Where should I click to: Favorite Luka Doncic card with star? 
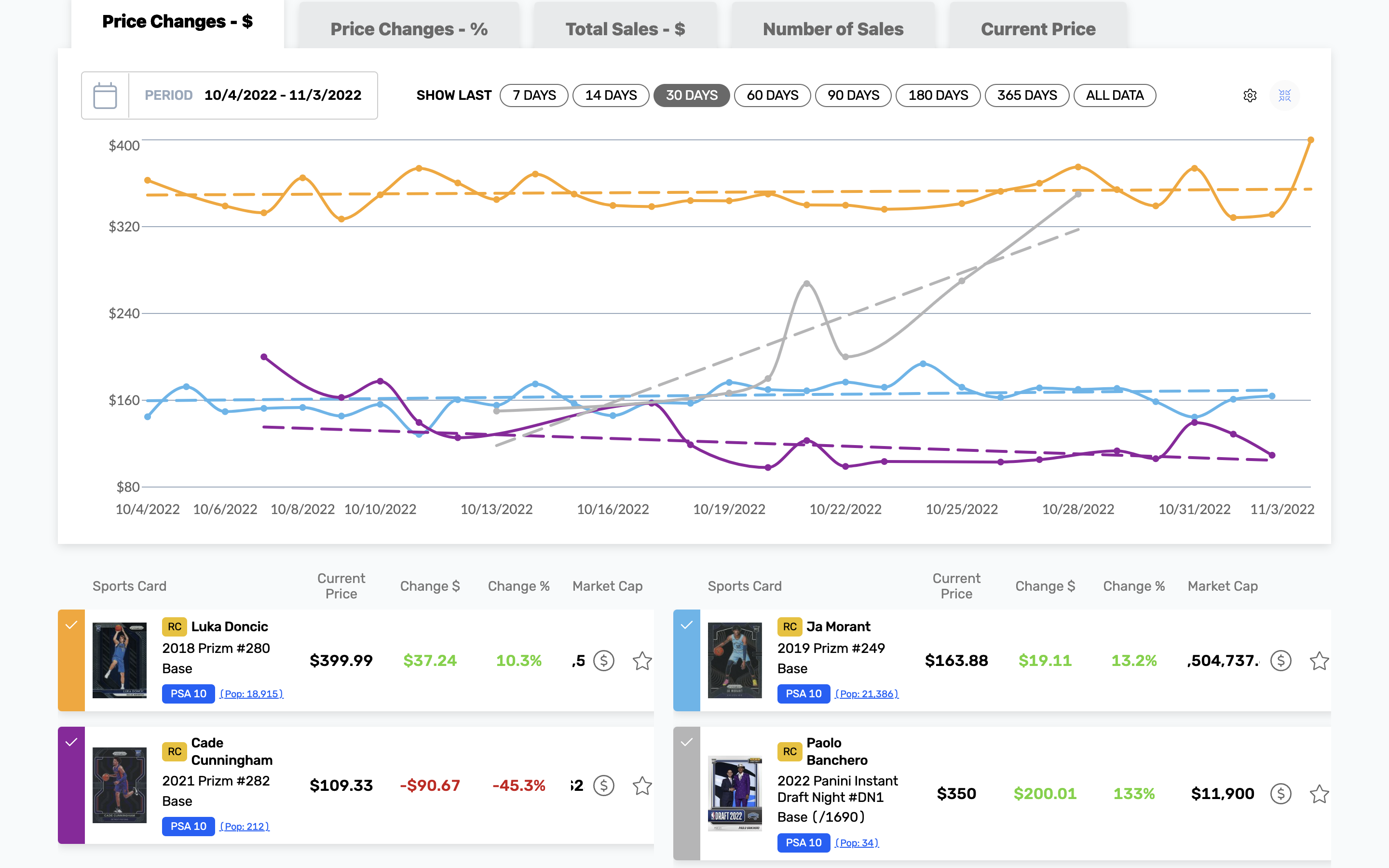642,661
